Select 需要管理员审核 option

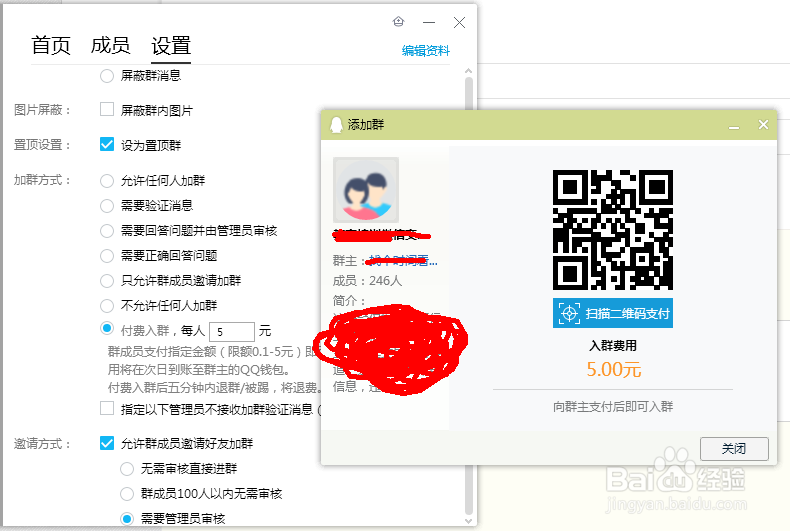126,518
